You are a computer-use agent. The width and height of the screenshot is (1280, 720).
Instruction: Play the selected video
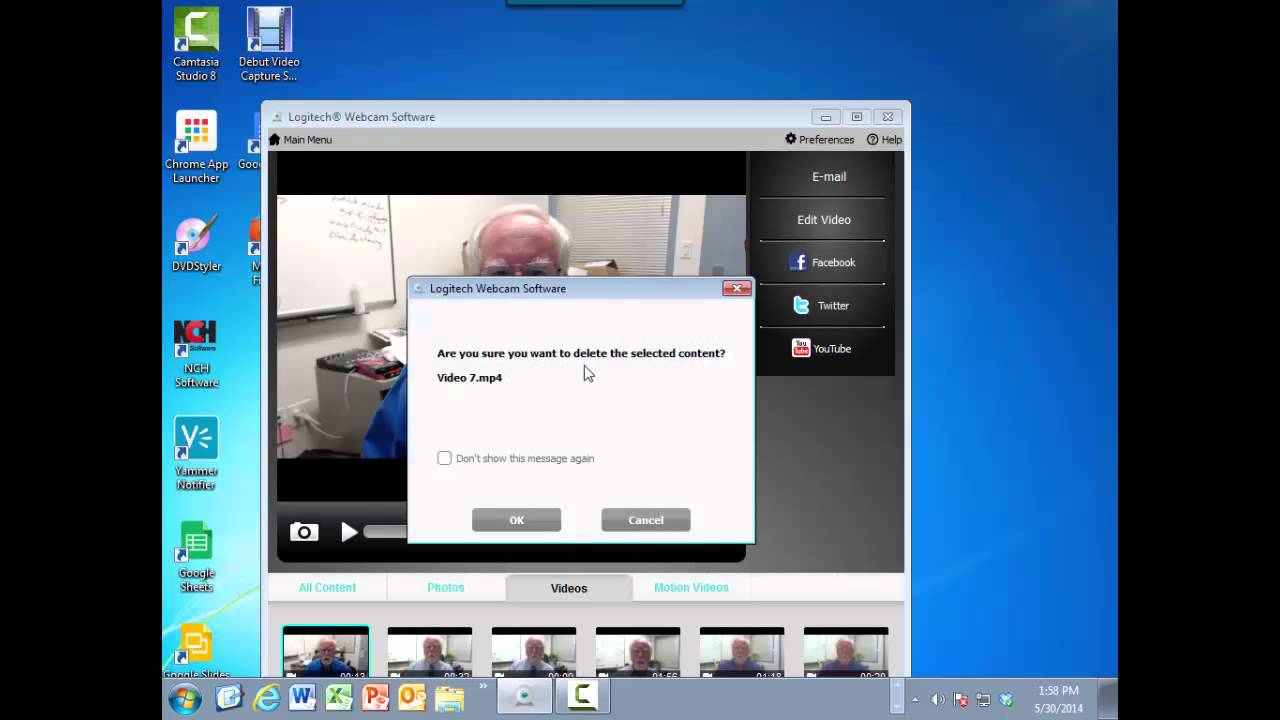click(349, 532)
